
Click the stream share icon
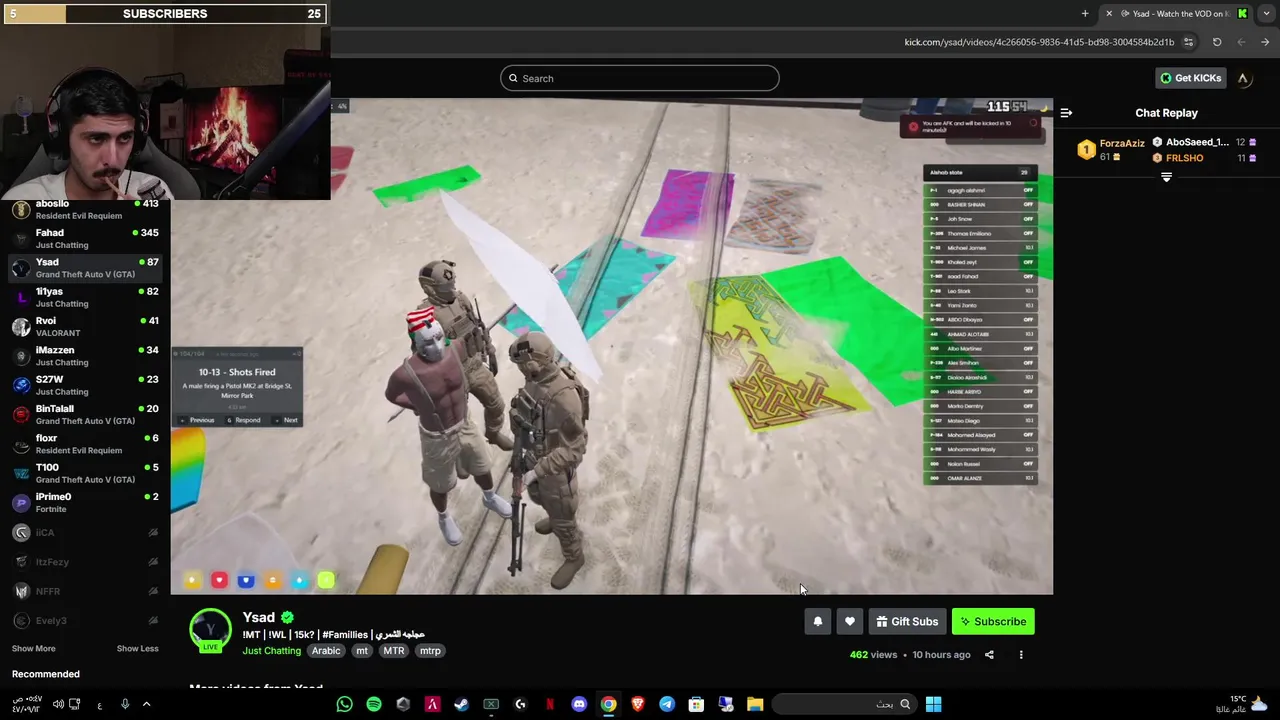click(x=989, y=655)
